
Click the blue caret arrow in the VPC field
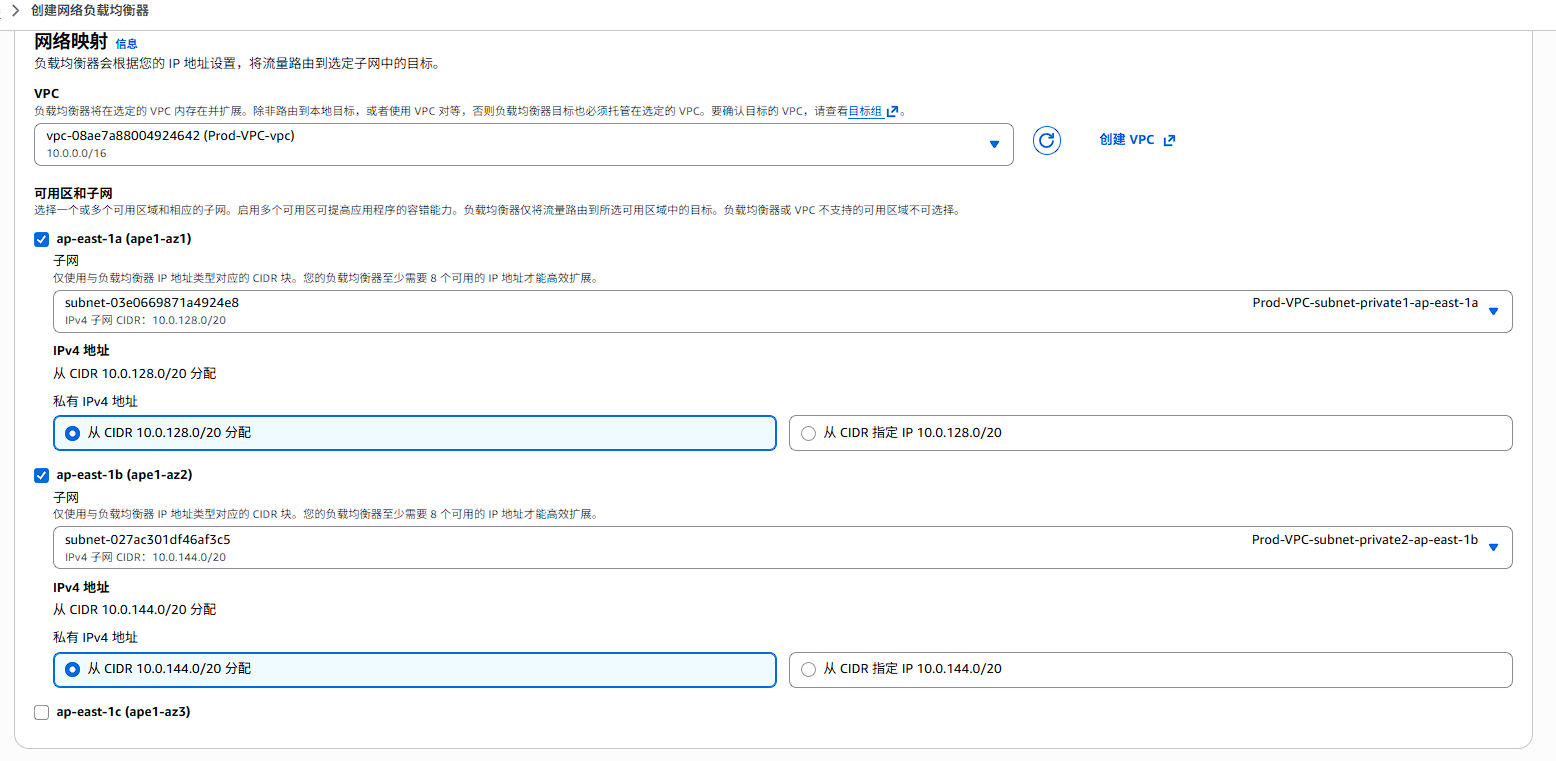994,144
